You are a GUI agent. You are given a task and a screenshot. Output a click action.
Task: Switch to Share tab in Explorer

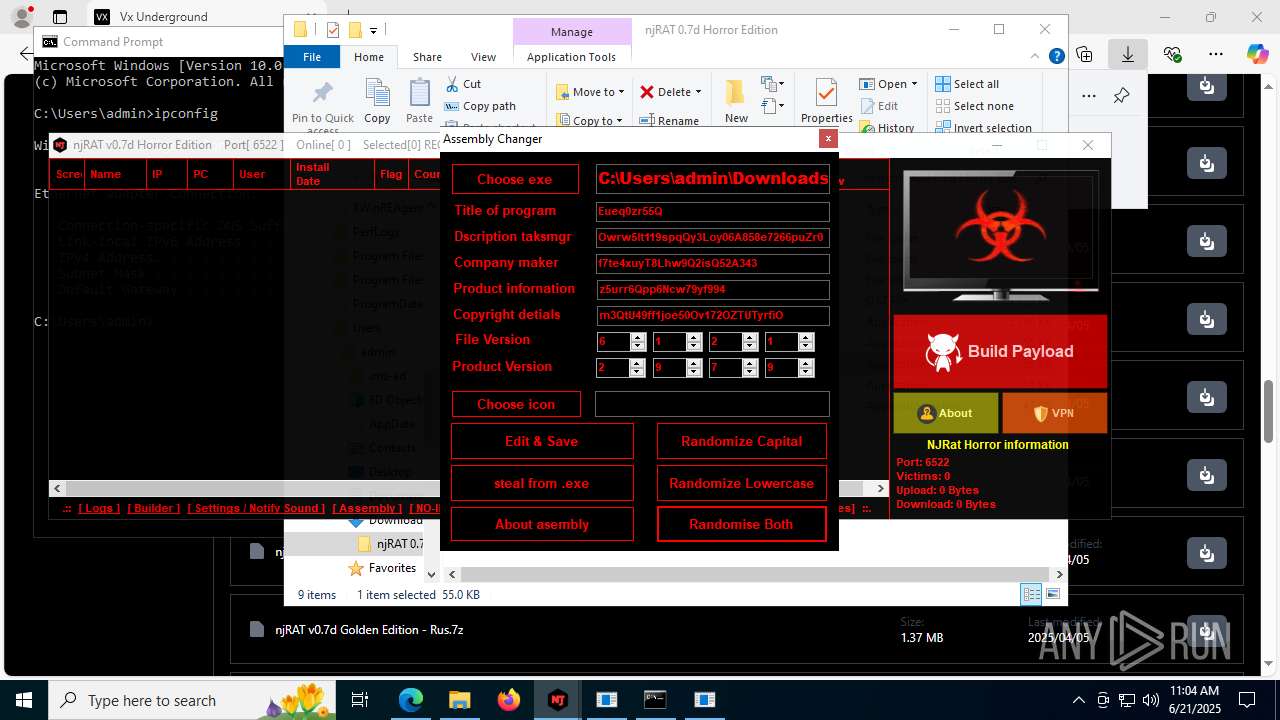427,57
